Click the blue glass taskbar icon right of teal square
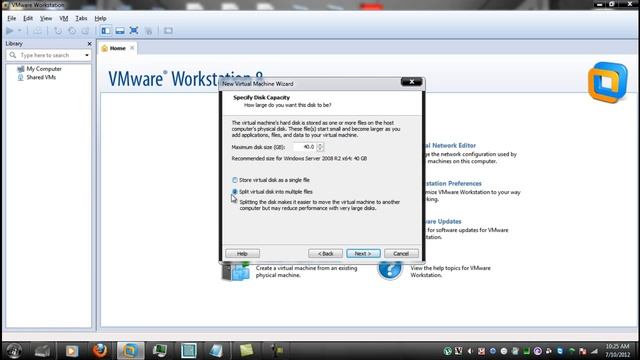Image resolution: width=640 pixels, height=360 pixels. 216,350
